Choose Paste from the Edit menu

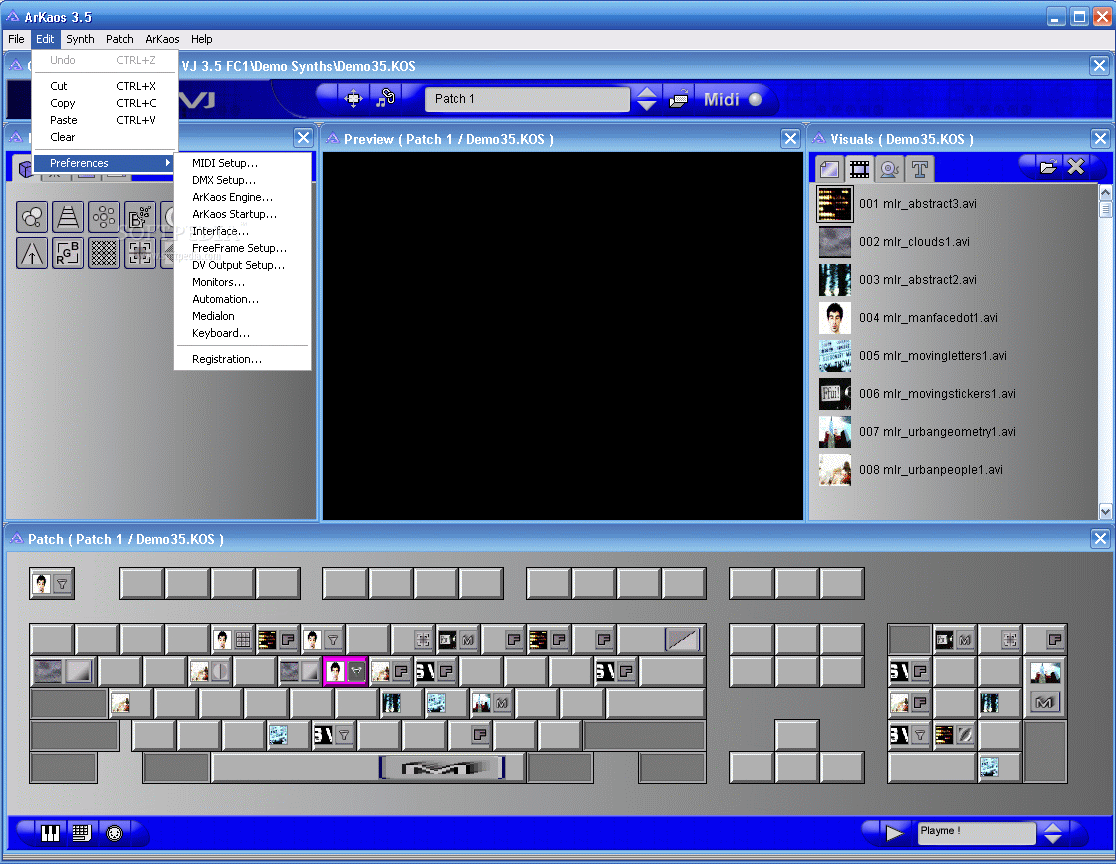pos(105,120)
